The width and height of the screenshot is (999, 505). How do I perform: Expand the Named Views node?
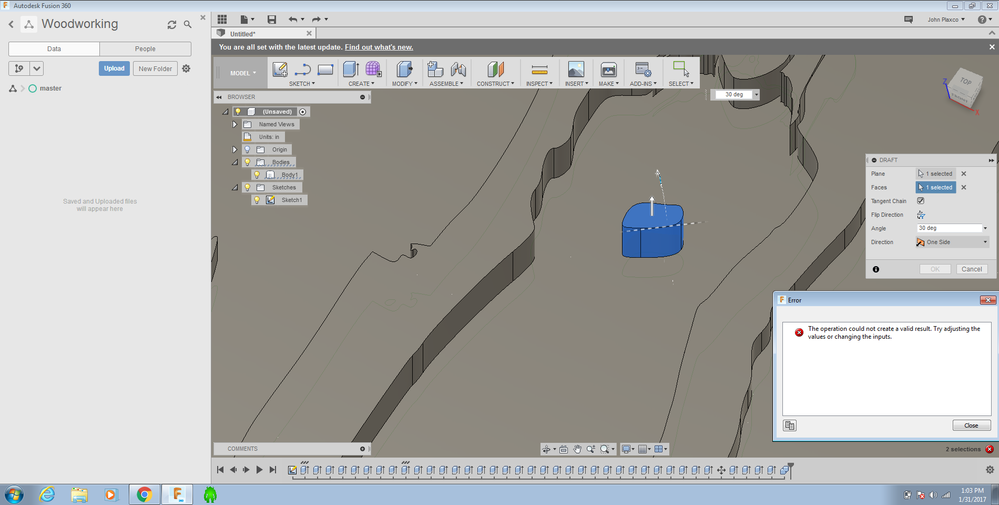pos(234,124)
